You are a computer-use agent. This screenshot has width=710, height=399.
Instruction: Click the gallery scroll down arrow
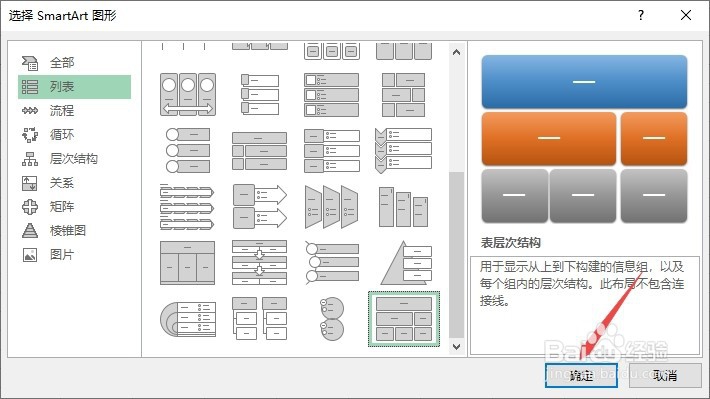(x=456, y=347)
